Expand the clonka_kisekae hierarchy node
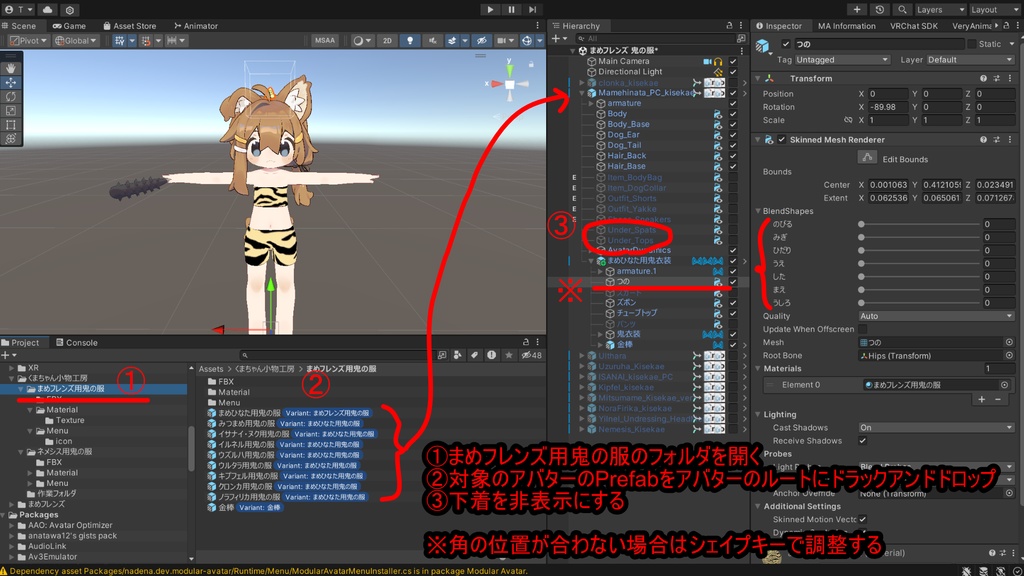The image size is (1024, 576). click(582, 83)
